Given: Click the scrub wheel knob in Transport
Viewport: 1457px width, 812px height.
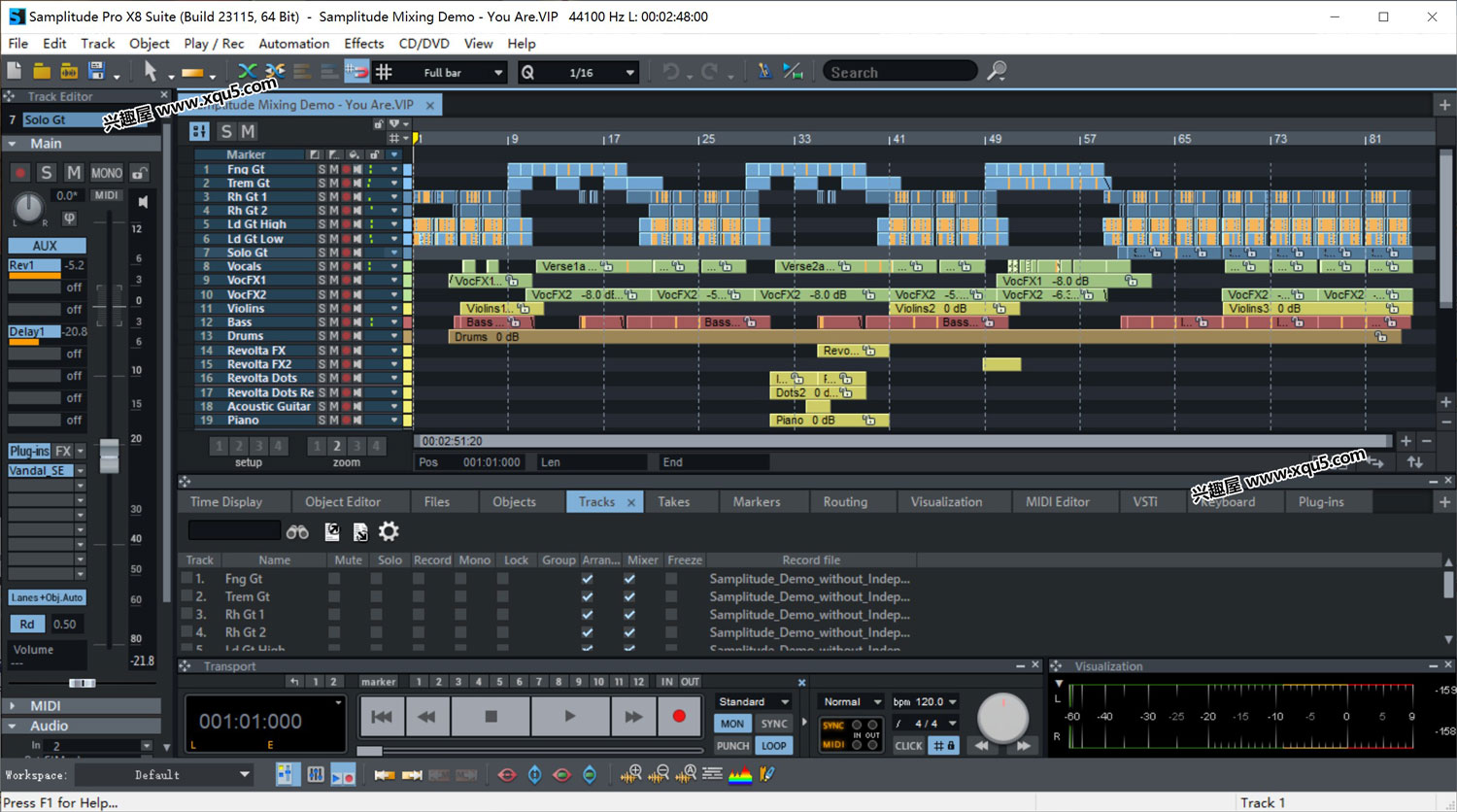Looking at the screenshot, I should coord(1002,717).
